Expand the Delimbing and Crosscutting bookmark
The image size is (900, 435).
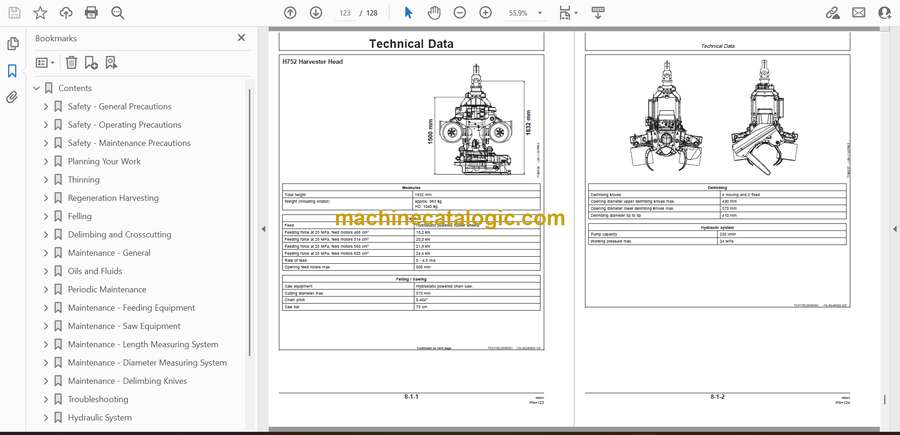(x=46, y=235)
